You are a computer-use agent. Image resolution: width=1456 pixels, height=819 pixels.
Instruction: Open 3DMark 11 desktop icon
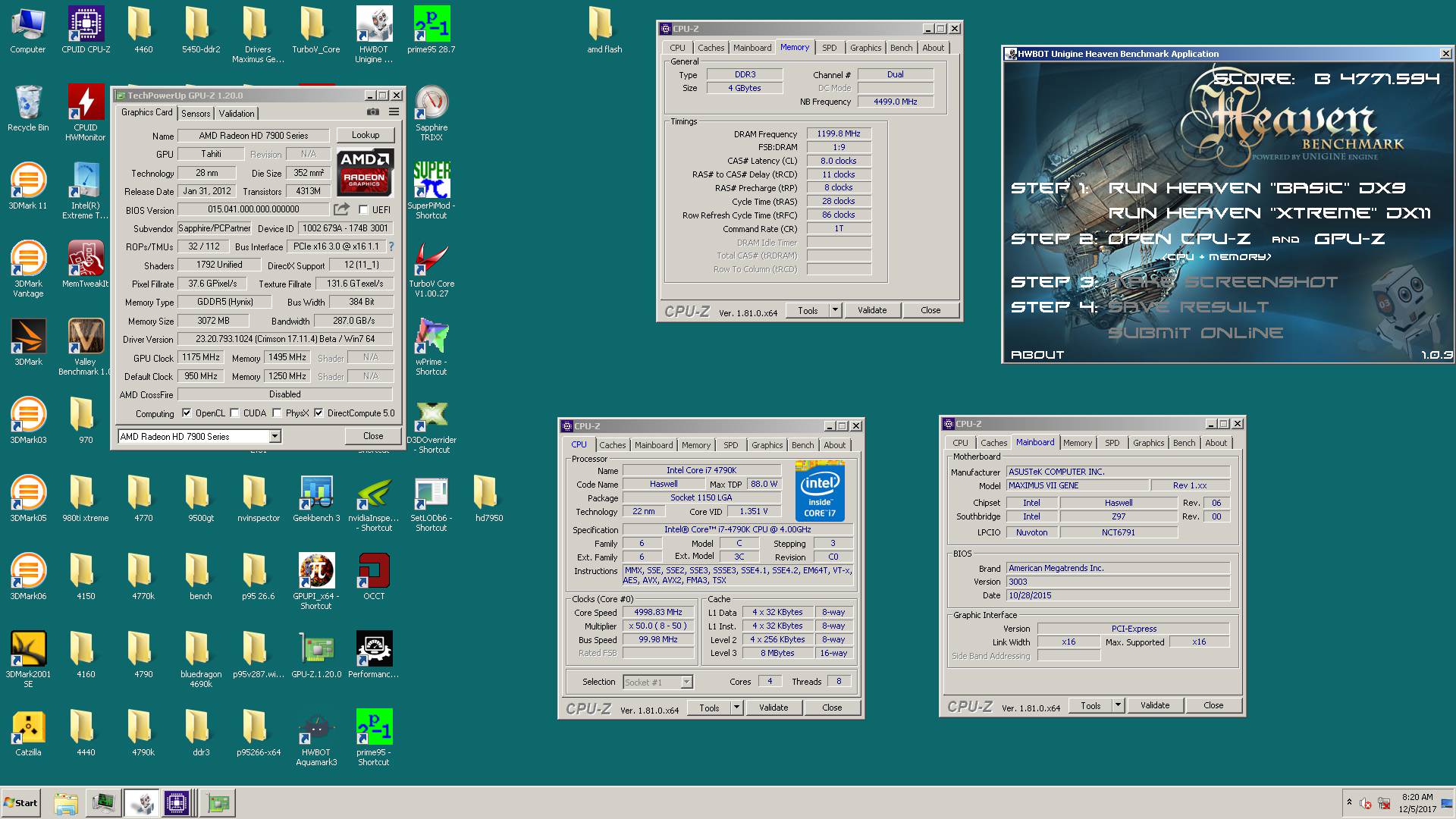(x=28, y=186)
